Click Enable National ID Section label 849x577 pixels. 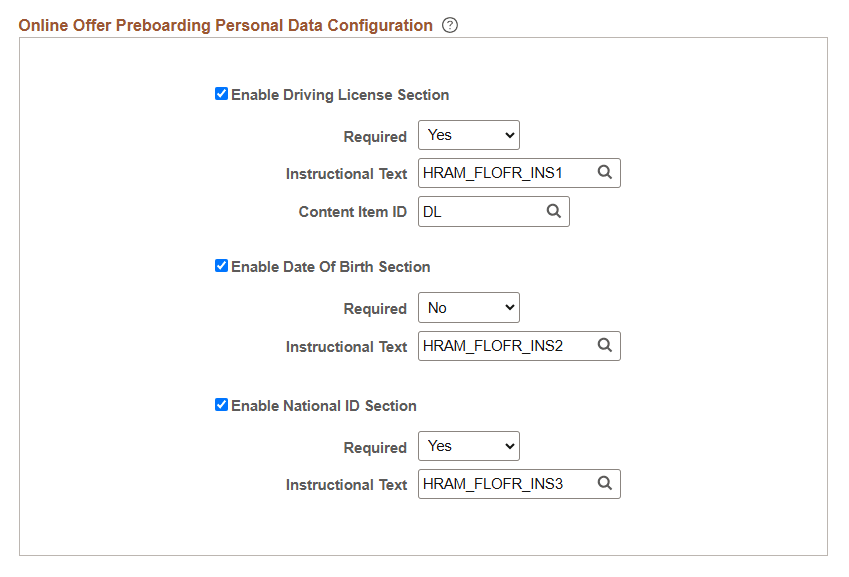point(323,406)
